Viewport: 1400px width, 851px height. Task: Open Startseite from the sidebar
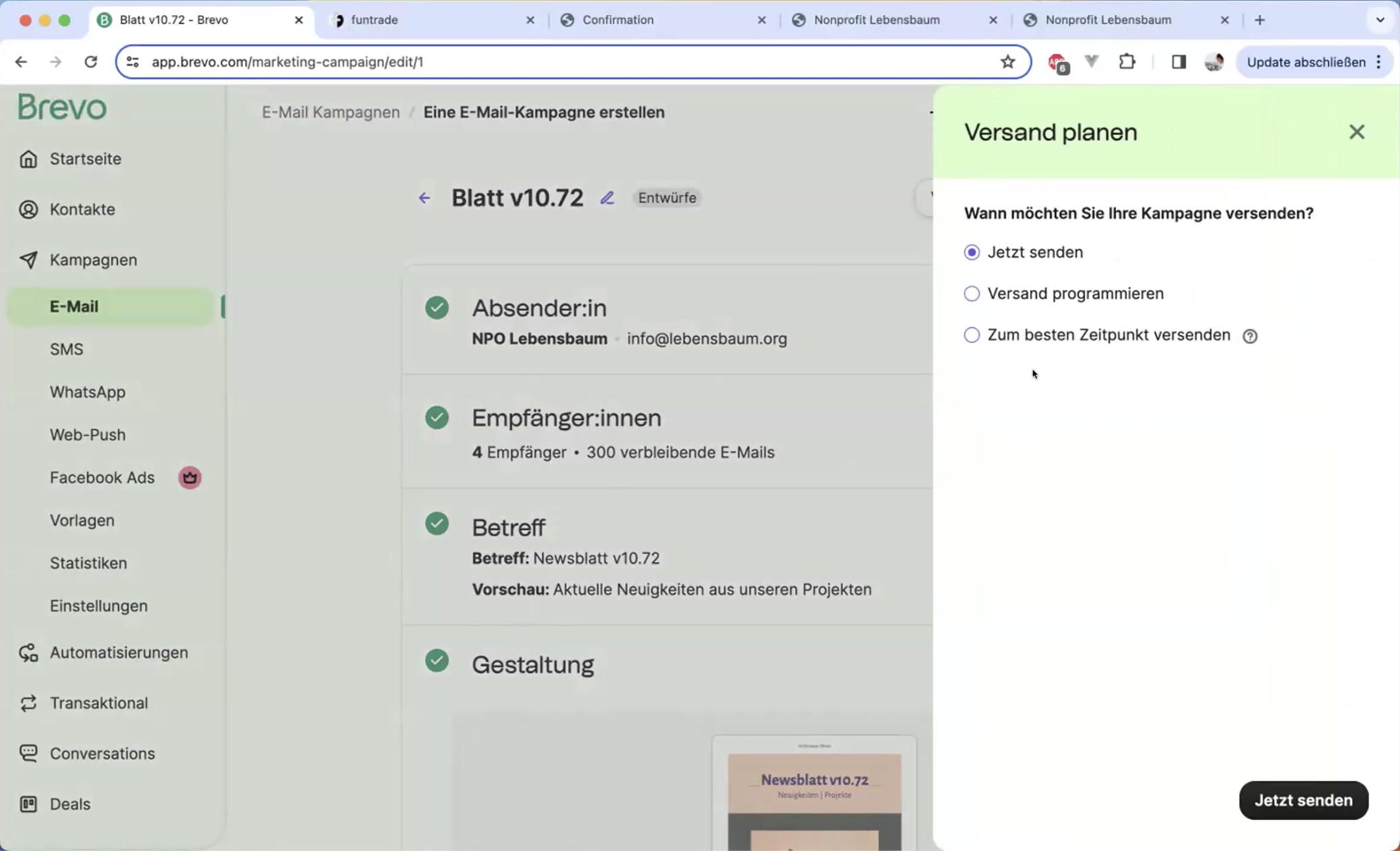(x=85, y=159)
